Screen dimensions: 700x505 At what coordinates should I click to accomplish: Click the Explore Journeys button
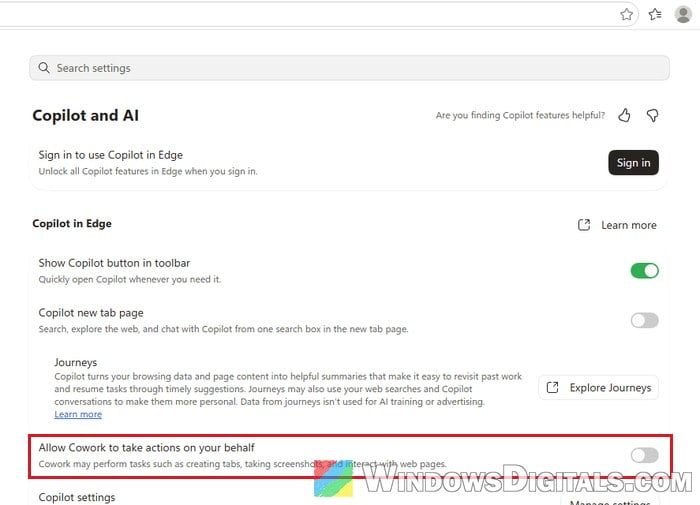(598, 388)
